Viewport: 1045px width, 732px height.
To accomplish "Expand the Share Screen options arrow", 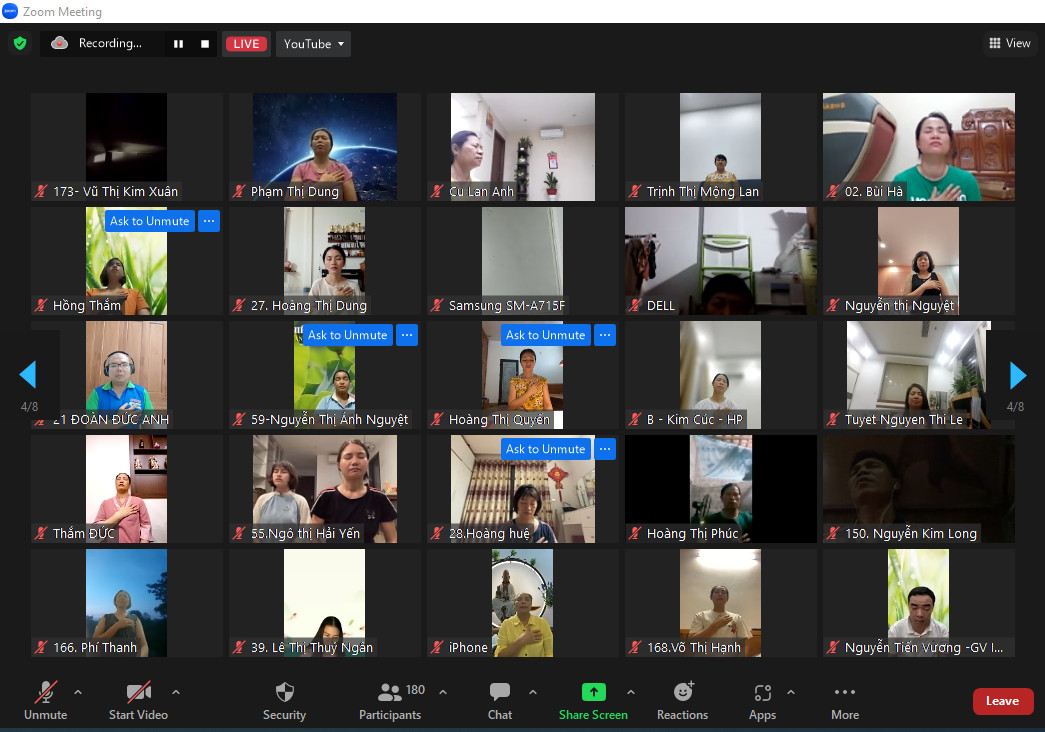I will pyautogui.click(x=631, y=693).
